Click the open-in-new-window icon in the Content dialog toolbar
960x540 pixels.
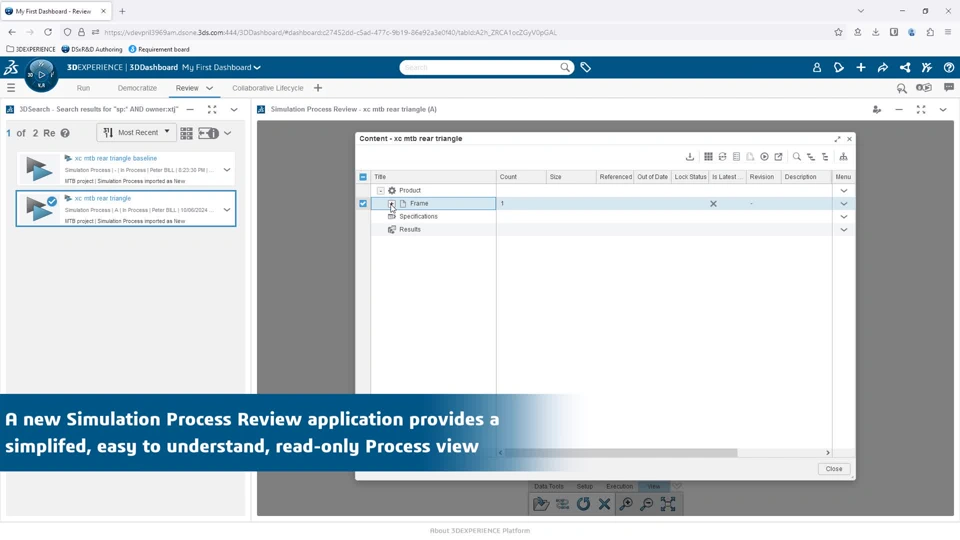[778, 157]
